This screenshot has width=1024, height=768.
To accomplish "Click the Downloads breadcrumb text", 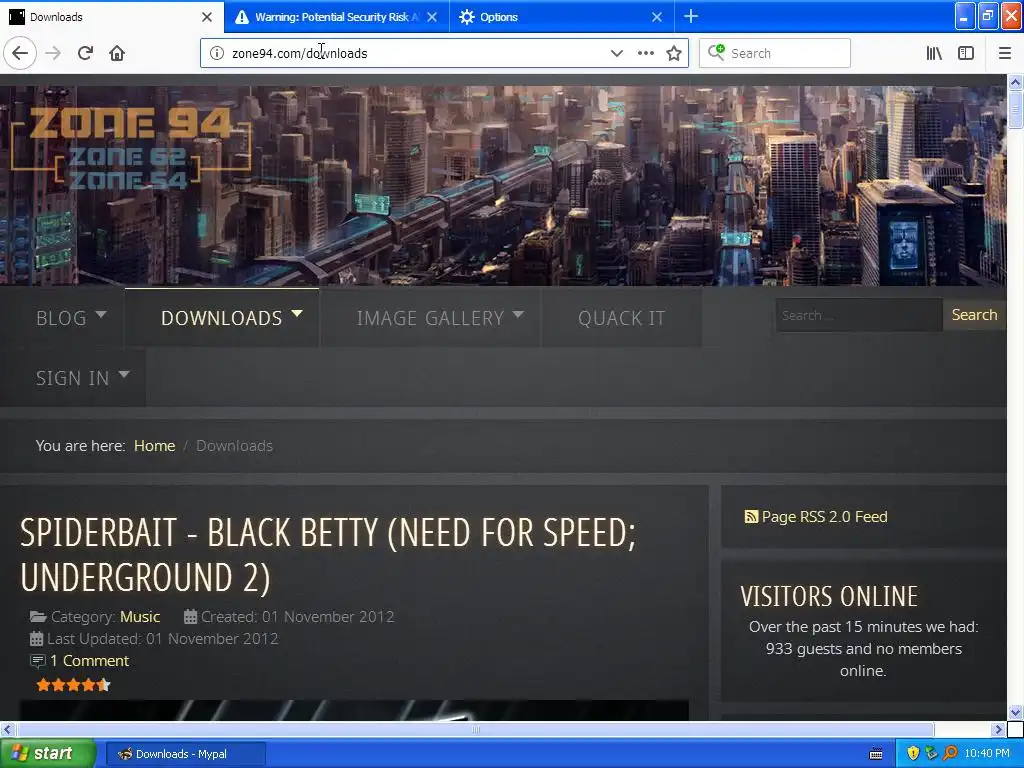I will 234,446.
